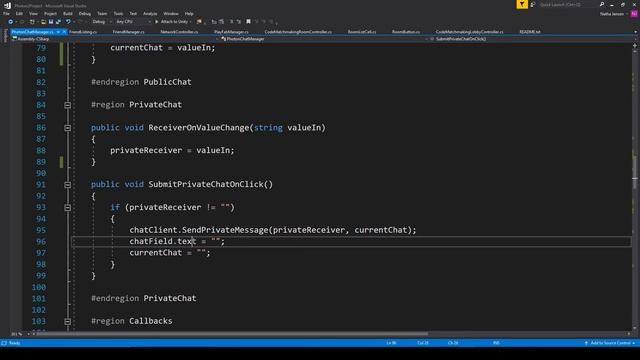Collapse the if block at line 93
This screenshot has width=640, height=360.
(x=68, y=207)
